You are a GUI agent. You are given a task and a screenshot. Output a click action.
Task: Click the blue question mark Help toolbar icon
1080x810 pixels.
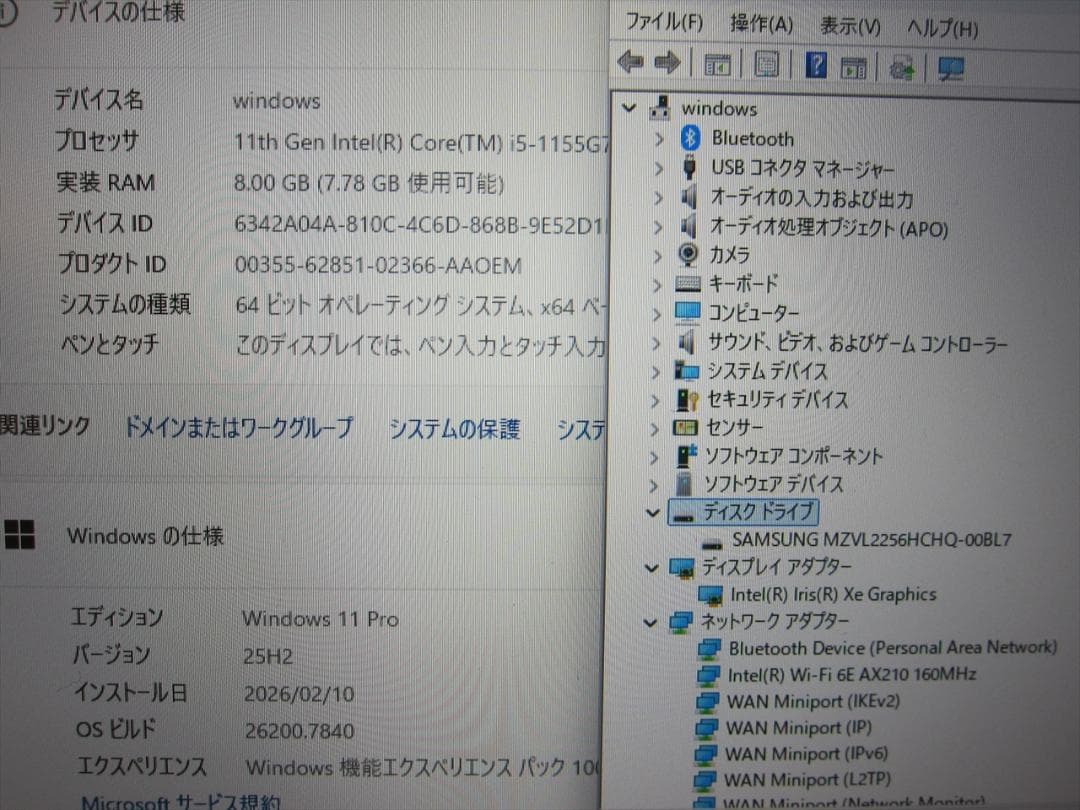click(816, 65)
